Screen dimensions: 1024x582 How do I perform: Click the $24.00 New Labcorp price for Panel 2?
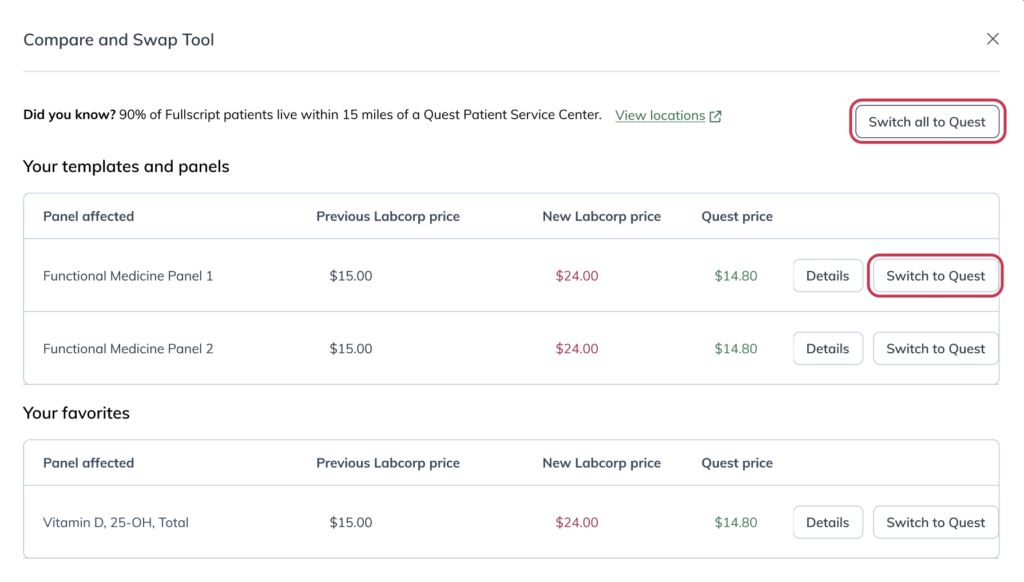[x=577, y=349]
